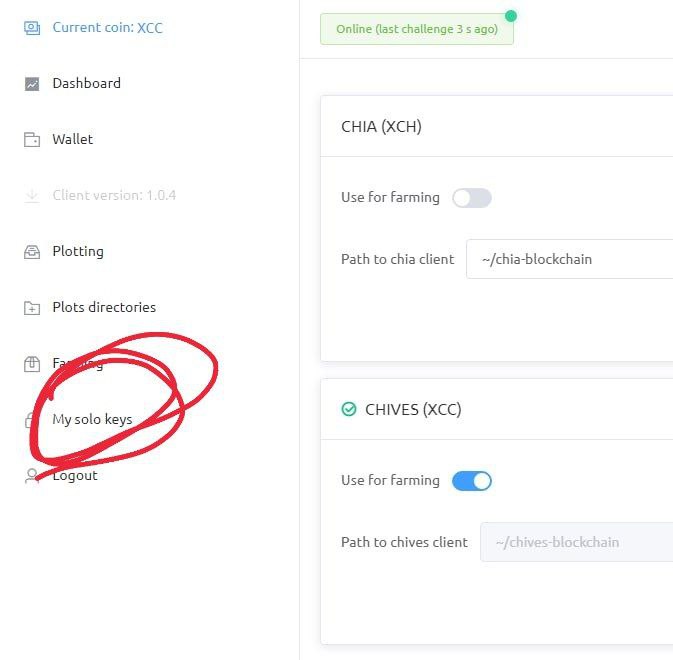Open Plots directories page

[x=104, y=307]
